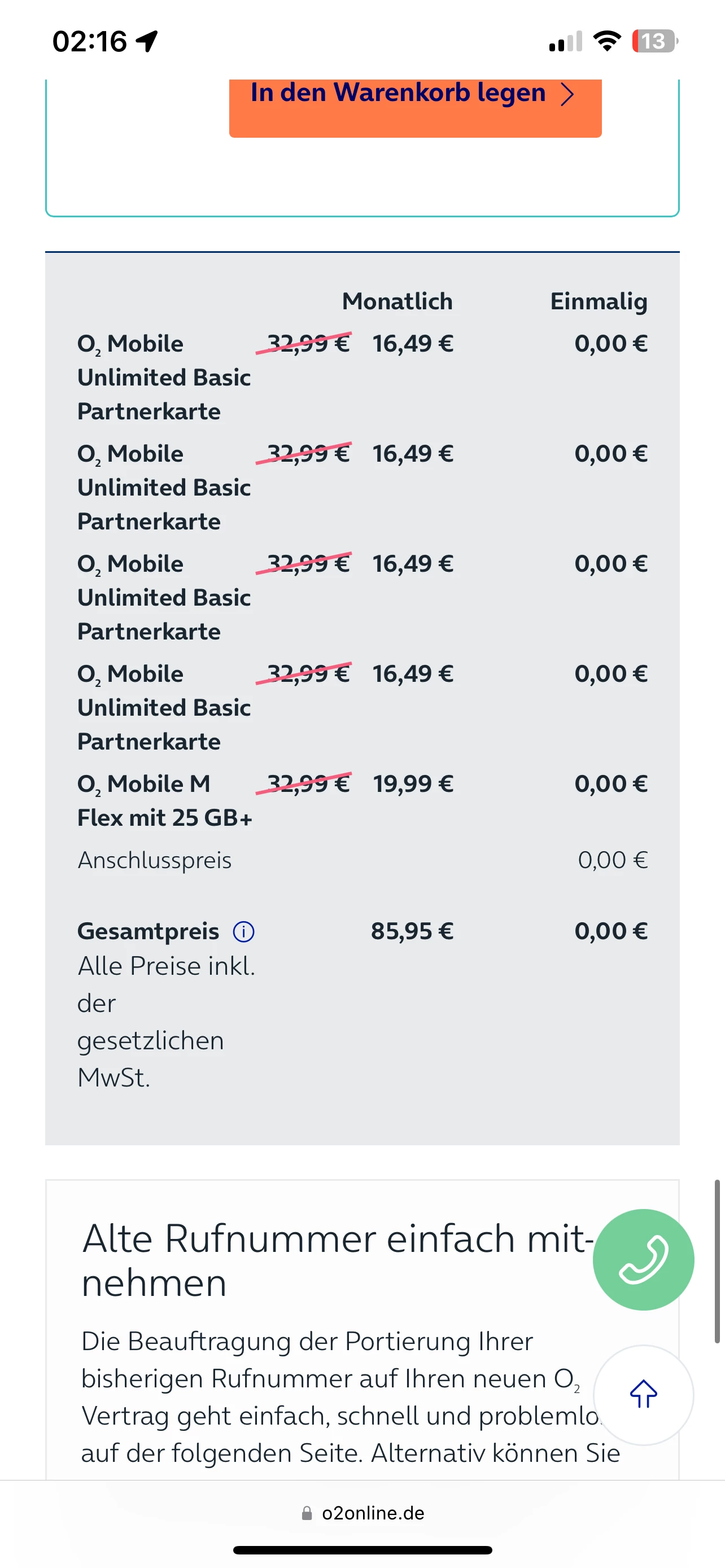Image resolution: width=725 pixels, height=1568 pixels.
Task: Tap the home indicator bar
Action: tap(362, 1550)
